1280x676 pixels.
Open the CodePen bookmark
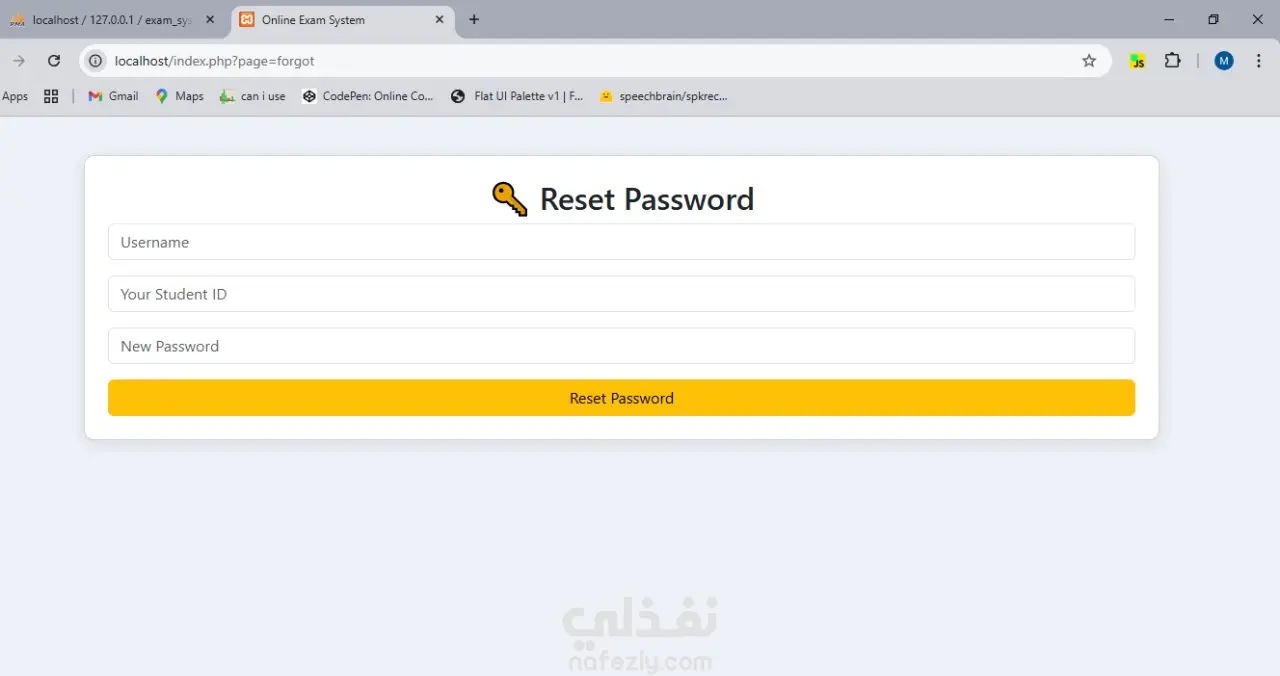[368, 96]
